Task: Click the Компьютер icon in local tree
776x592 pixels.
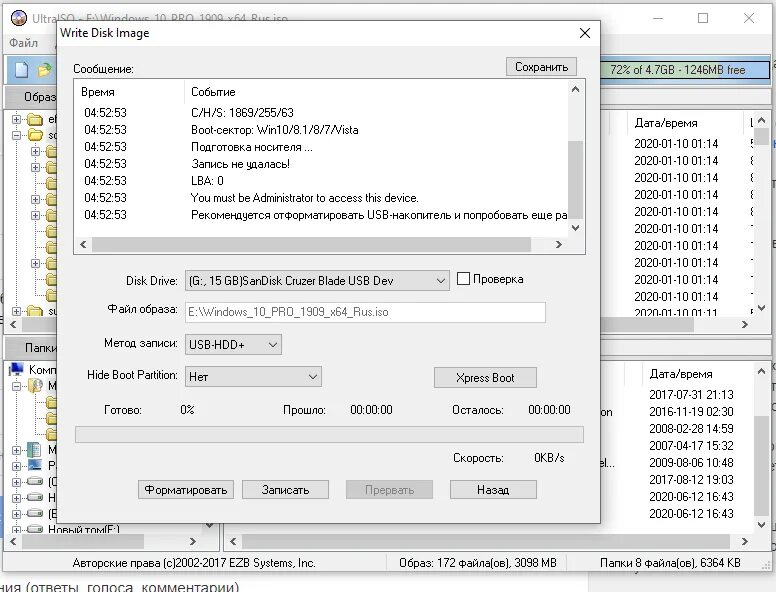Action: pyautogui.click(x=17, y=369)
